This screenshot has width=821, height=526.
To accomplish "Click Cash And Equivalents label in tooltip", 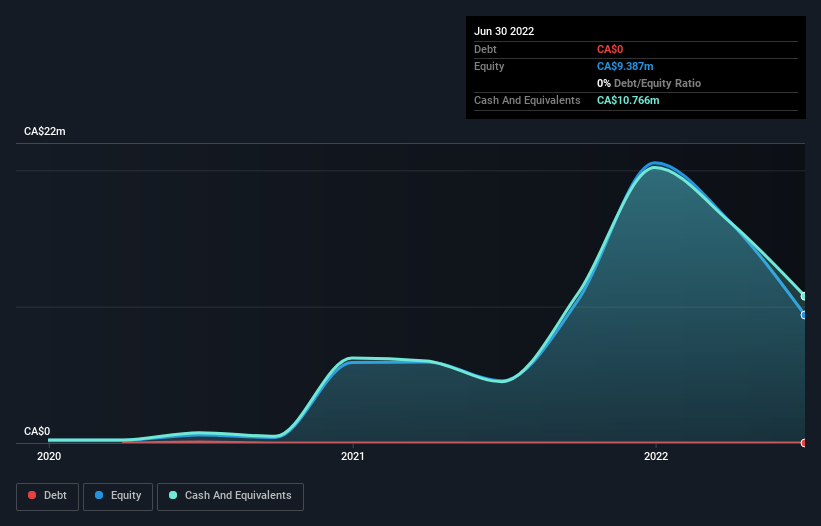I will 527,100.
